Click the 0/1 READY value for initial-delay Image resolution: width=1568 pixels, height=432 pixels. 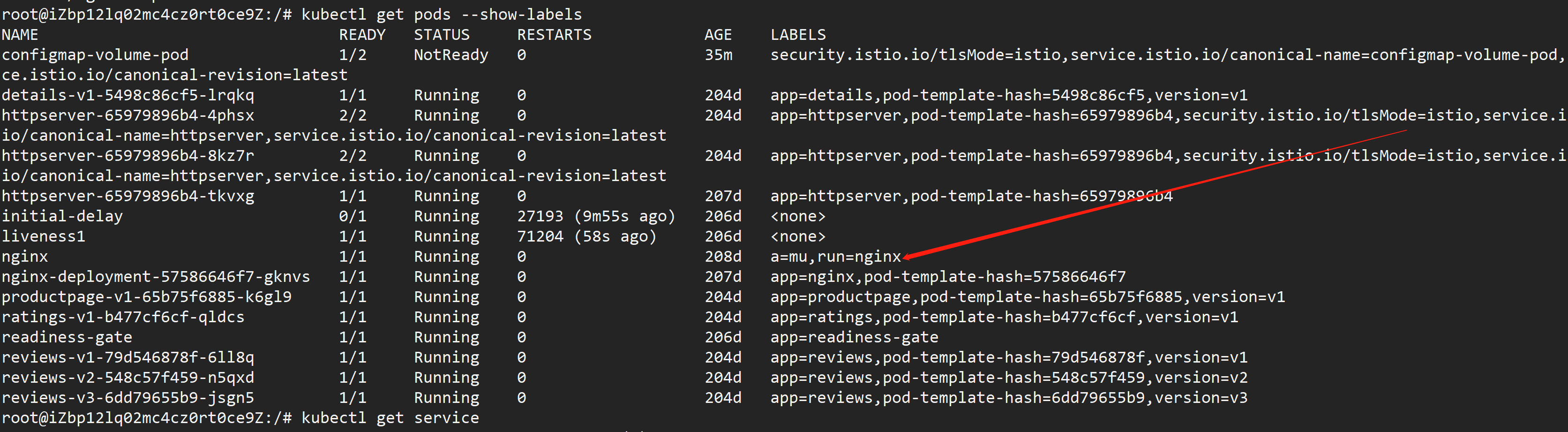(x=353, y=216)
